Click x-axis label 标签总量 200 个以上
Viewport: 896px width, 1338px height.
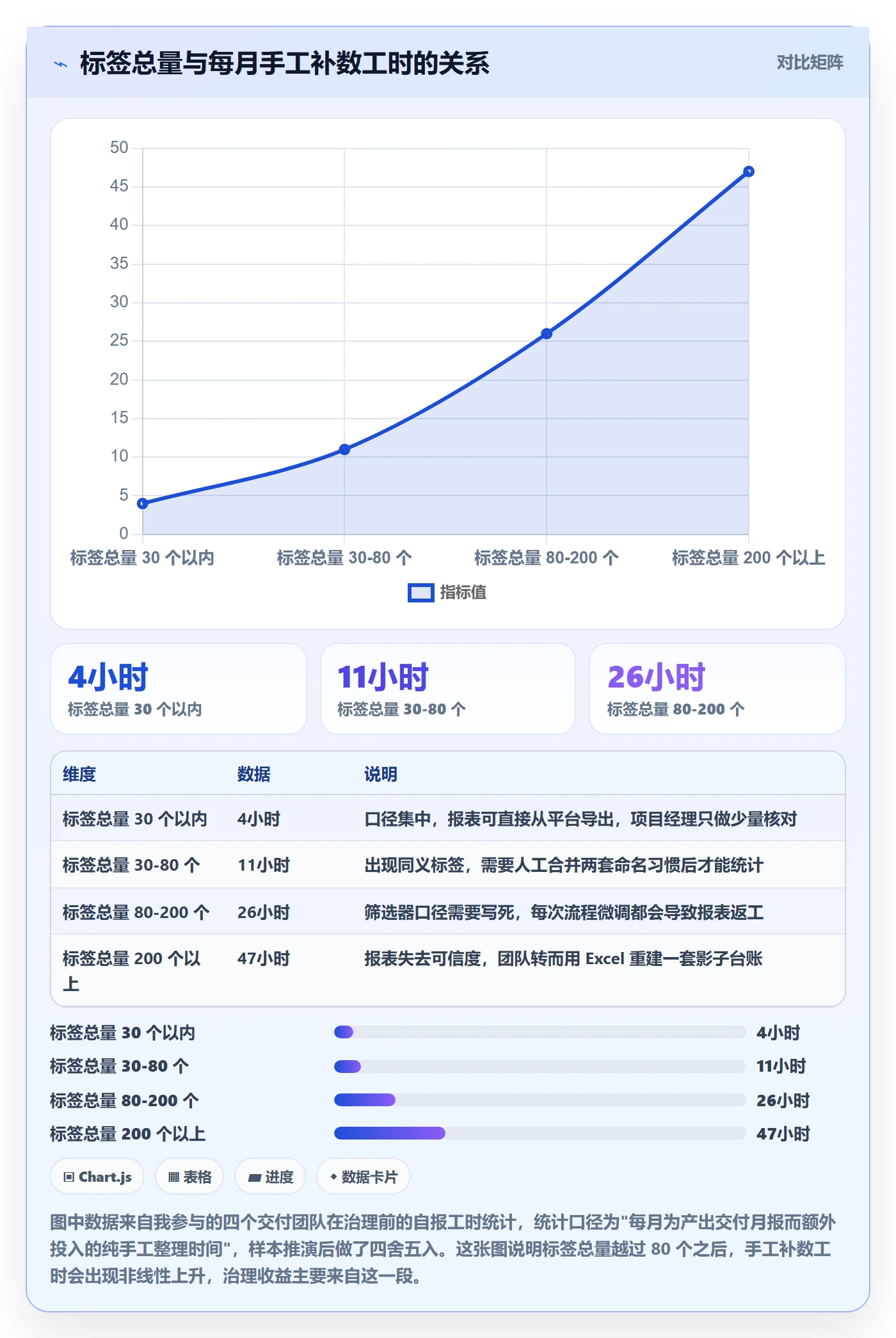click(x=748, y=558)
